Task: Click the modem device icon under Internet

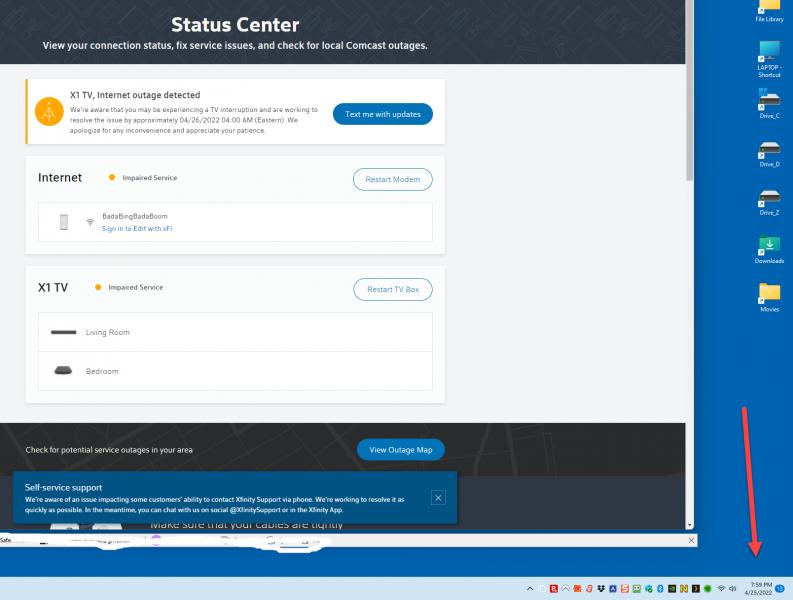Action: click(64, 222)
